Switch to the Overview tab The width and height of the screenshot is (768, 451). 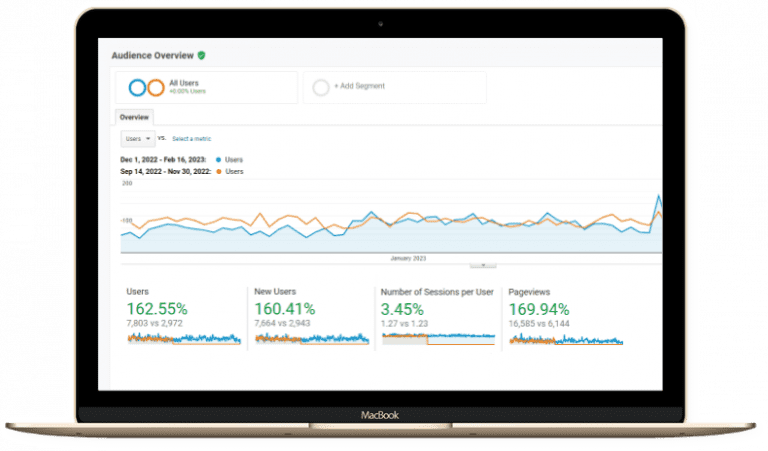click(134, 116)
